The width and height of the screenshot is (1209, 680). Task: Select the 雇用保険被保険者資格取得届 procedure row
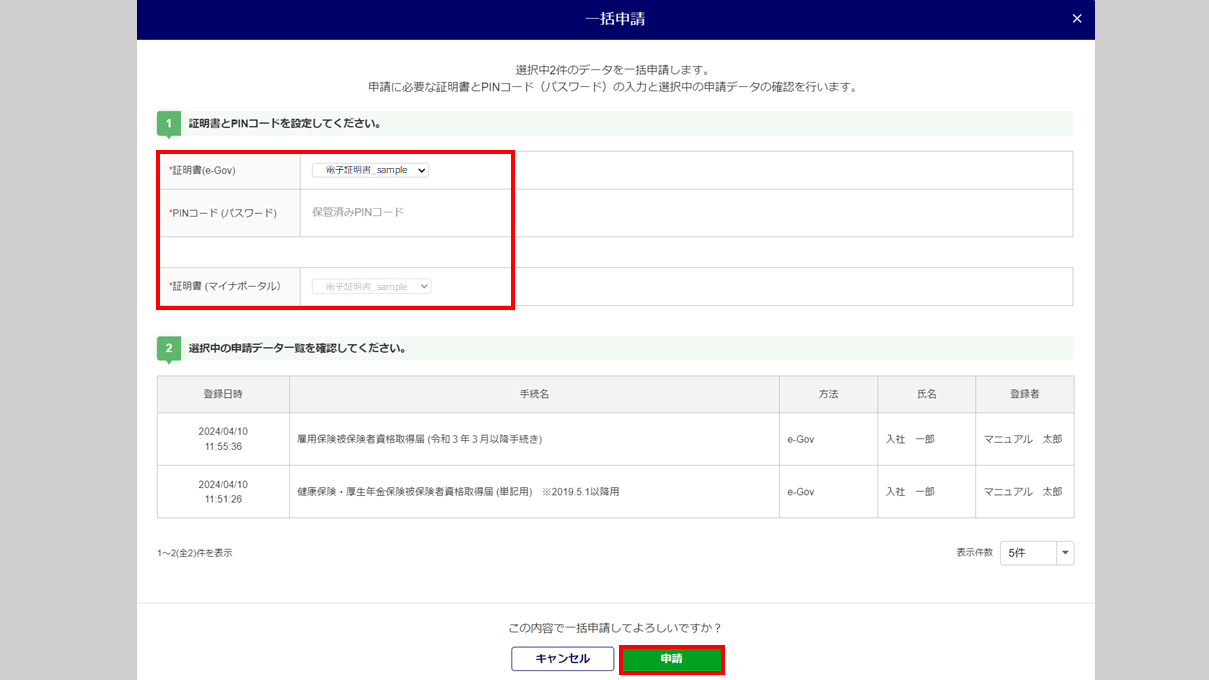coord(615,439)
